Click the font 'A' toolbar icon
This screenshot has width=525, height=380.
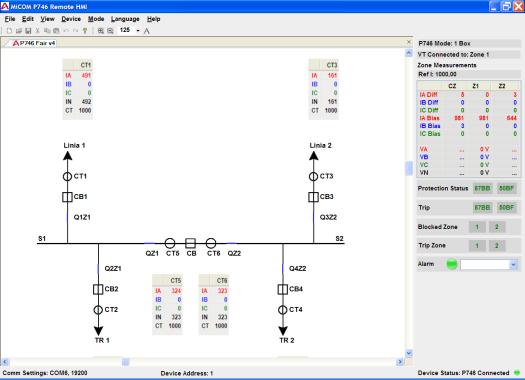pyautogui.click(x=146, y=31)
